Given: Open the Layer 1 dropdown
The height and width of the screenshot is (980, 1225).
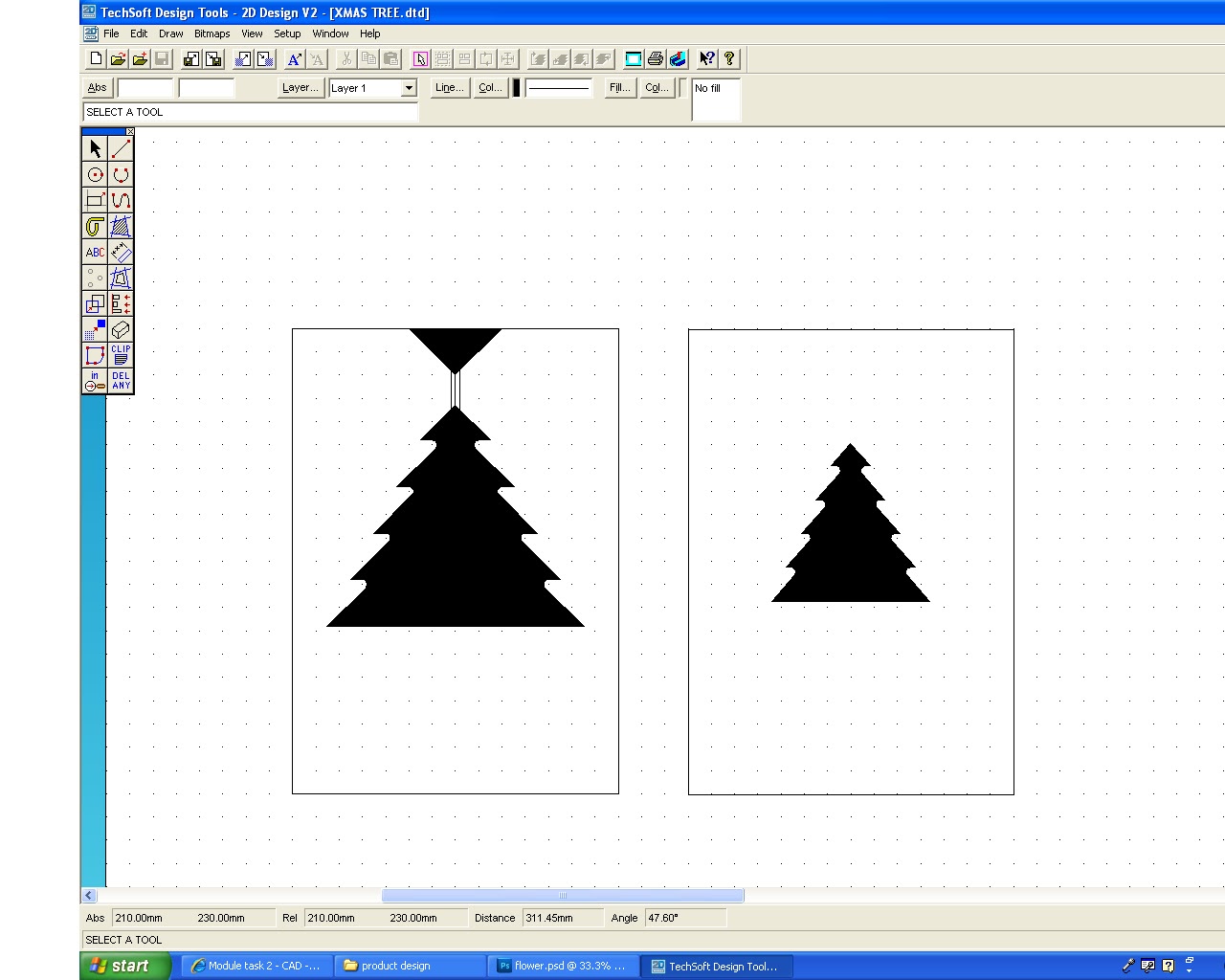Looking at the screenshot, I should (408, 88).
